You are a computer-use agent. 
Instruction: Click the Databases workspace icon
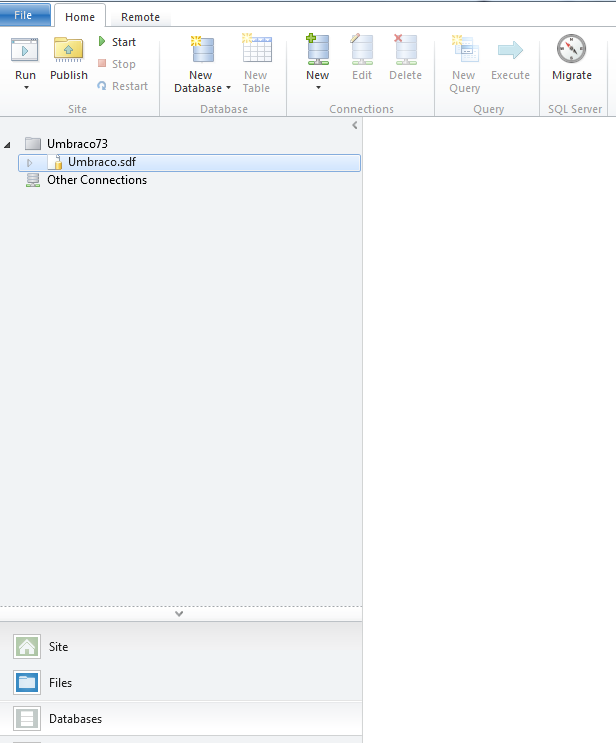(27, 719)
